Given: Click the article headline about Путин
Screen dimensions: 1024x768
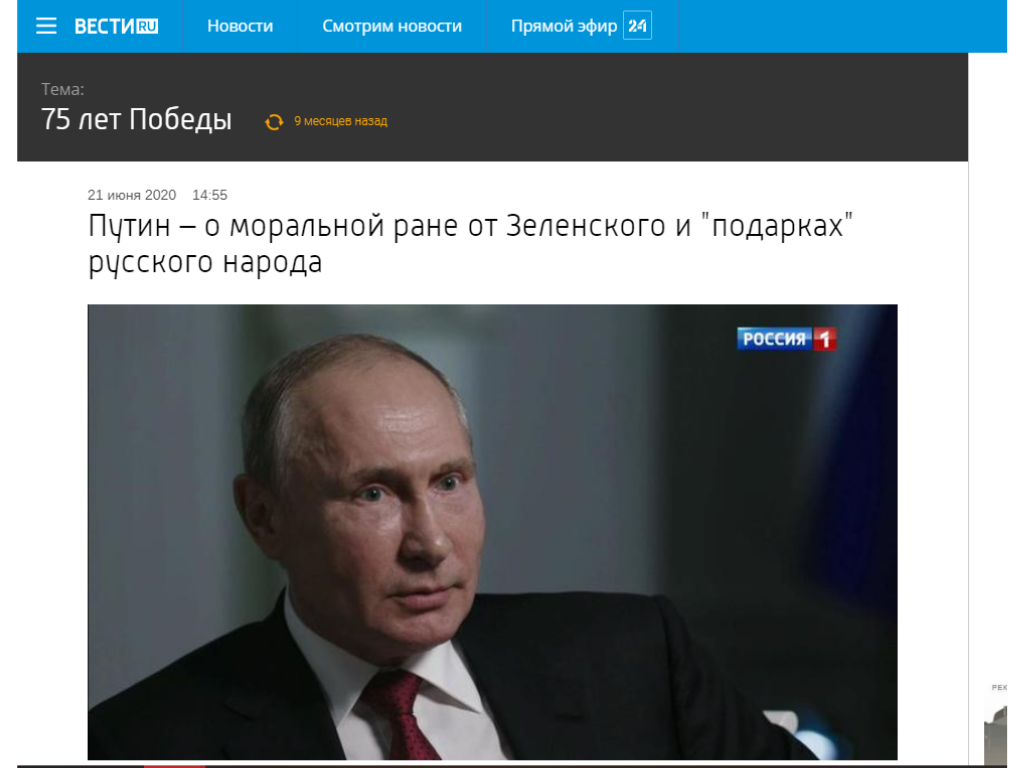Looking at the screenshot, I should pos(471,244).
